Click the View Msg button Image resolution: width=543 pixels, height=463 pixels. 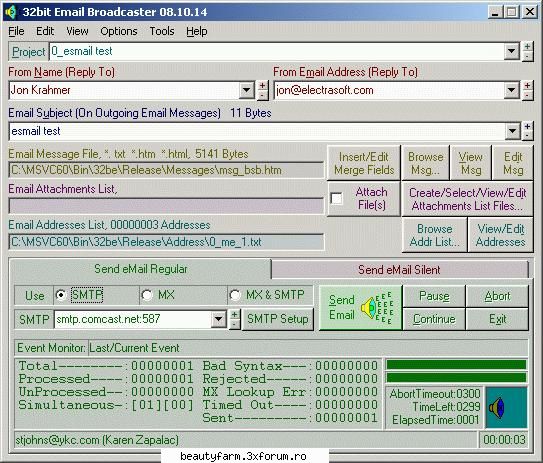[x=471, y=163]
